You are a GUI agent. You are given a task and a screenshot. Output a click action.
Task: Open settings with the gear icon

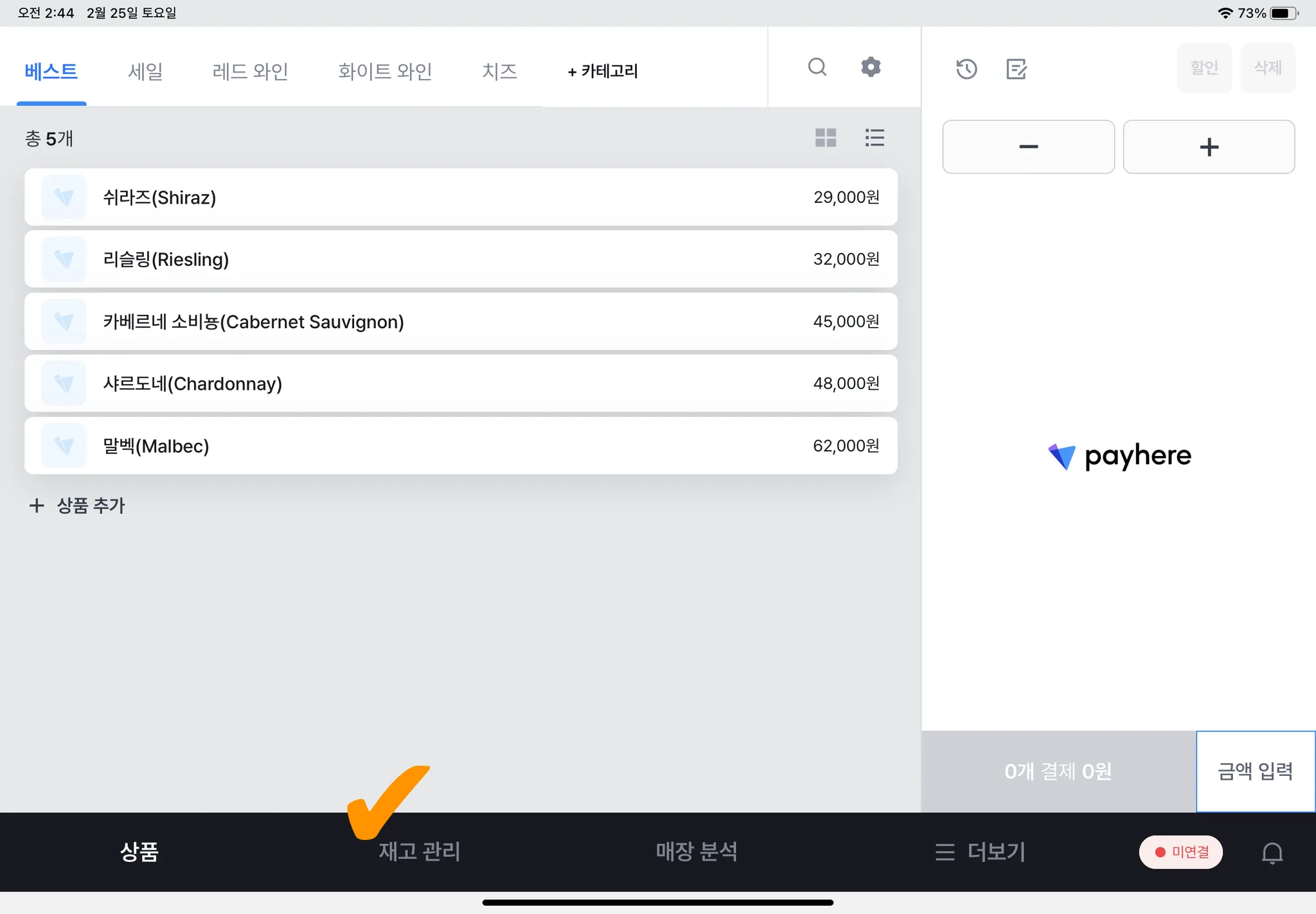871,67
